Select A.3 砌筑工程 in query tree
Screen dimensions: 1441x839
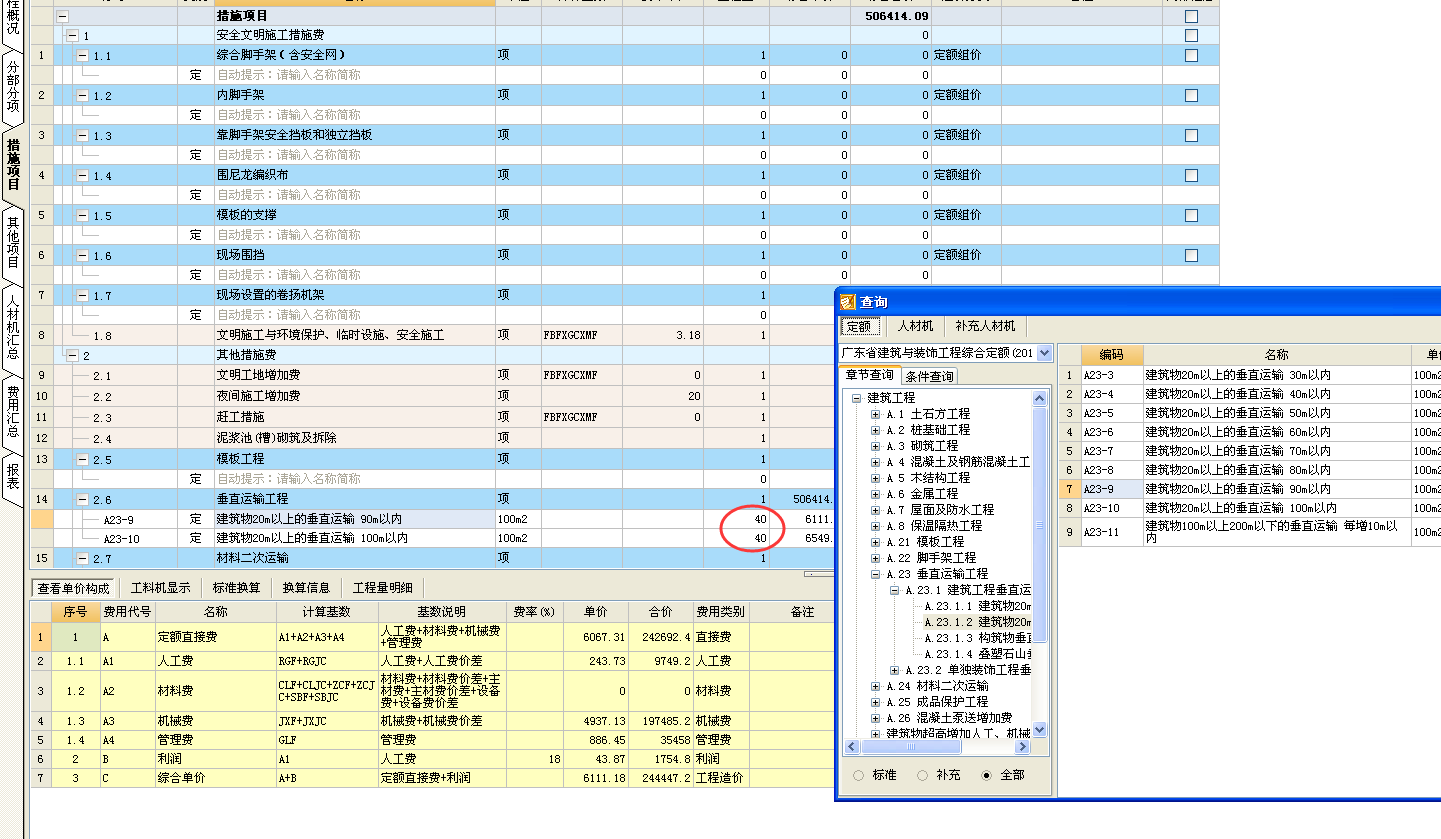[921, 446]
